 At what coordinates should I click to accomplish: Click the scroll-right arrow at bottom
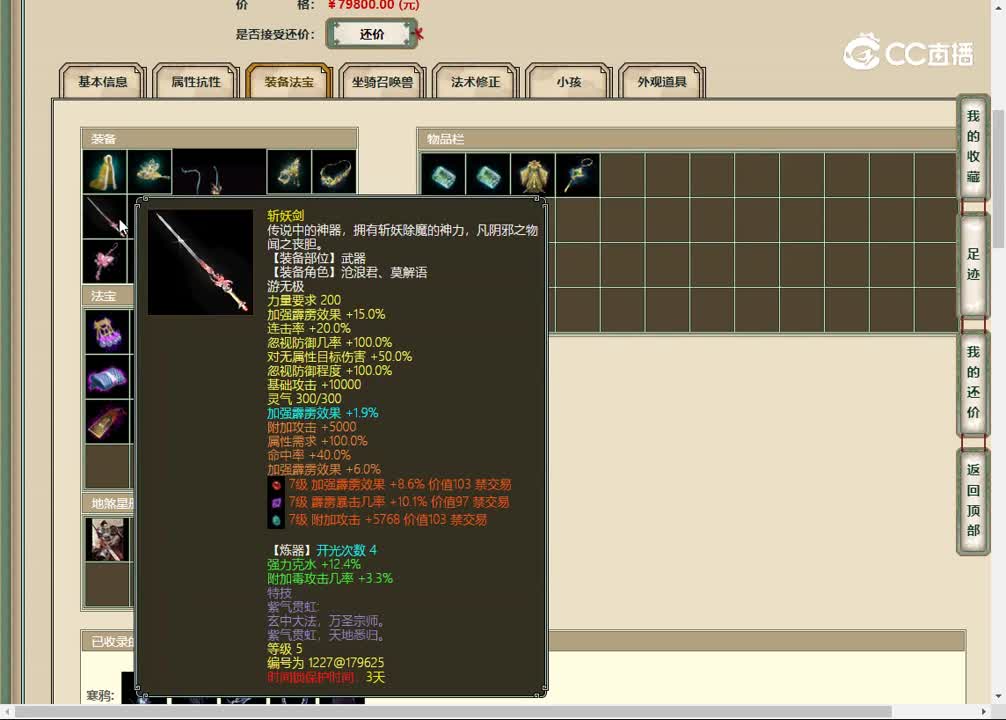tap(984, 712)
